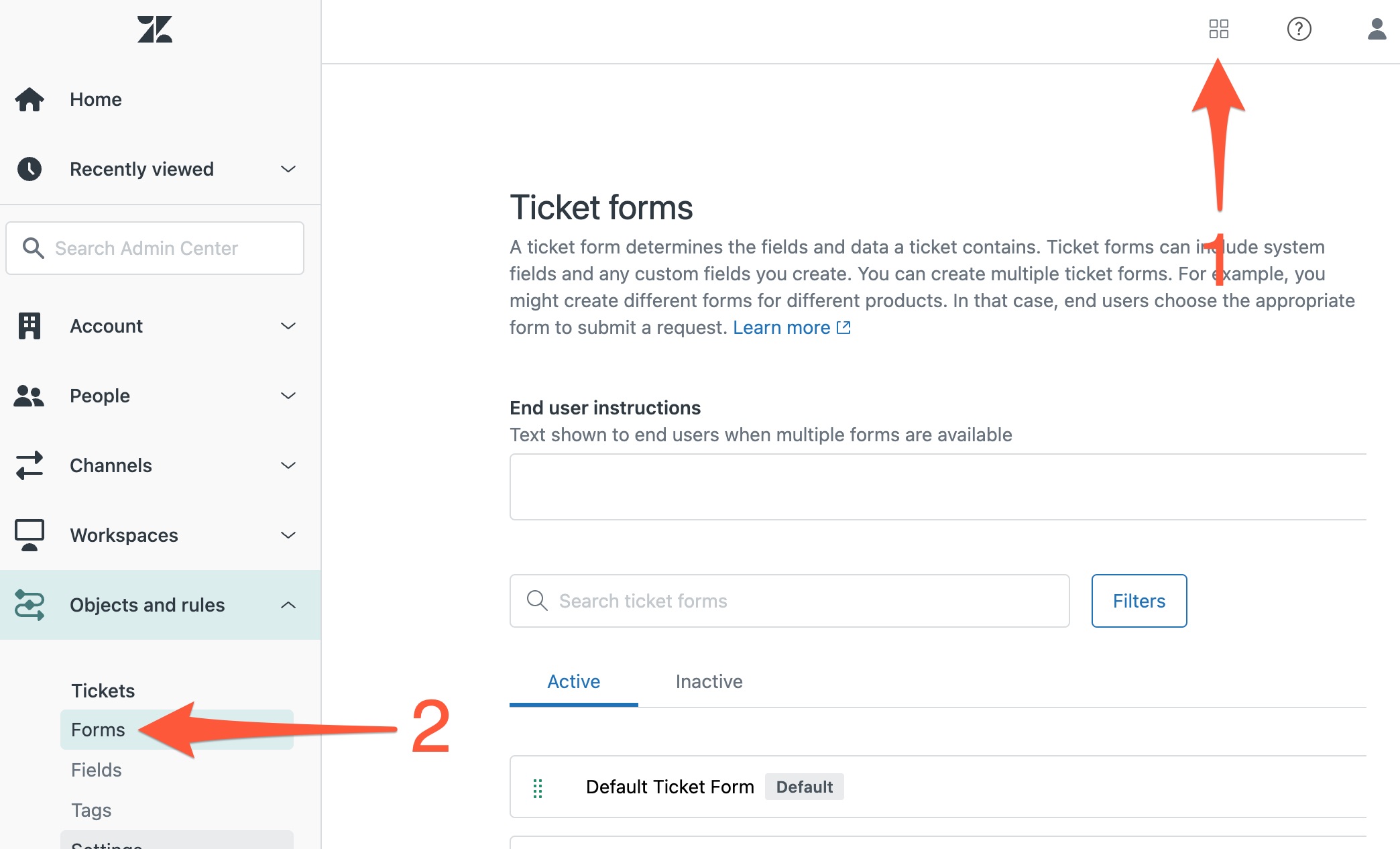Screen dimensions: 1400x849
Task: Click the Filters button
Action: pyautogui.click(x=1139, y=601)
